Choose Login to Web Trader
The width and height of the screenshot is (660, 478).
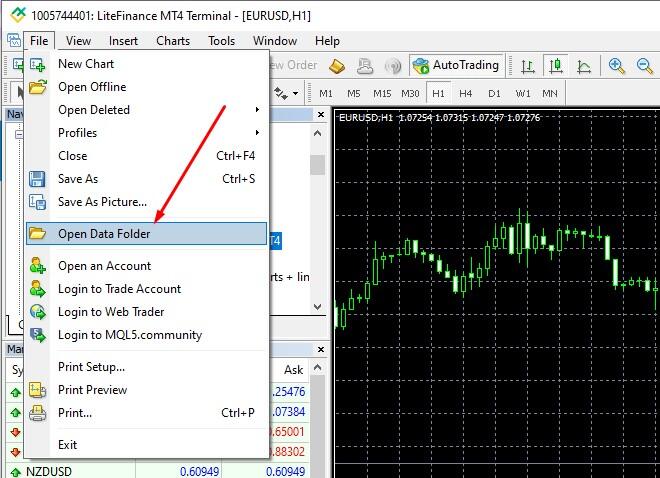[x=146, y=312]
